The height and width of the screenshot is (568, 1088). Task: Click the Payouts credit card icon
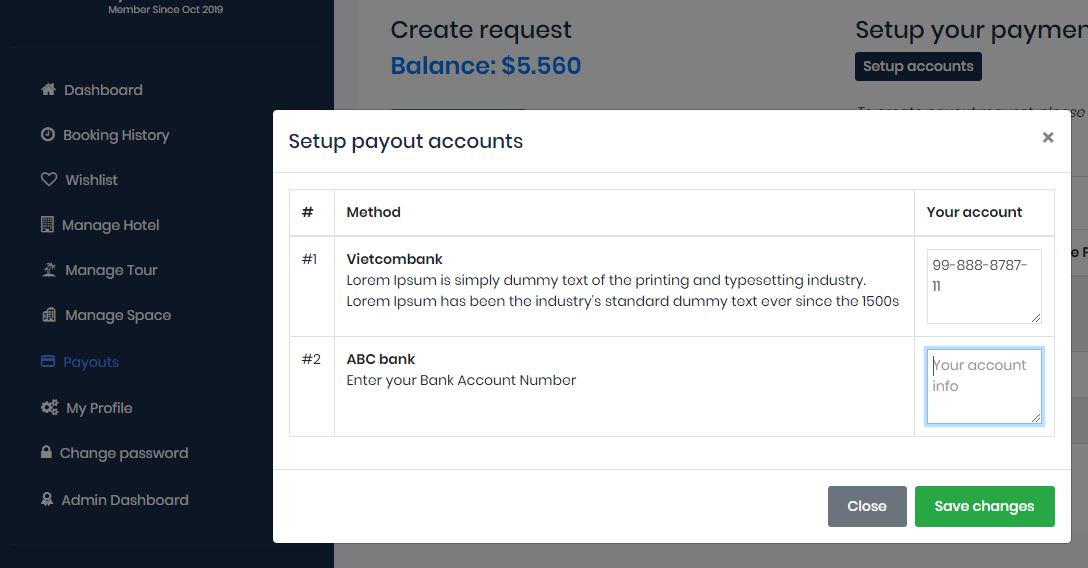(48, 362)
